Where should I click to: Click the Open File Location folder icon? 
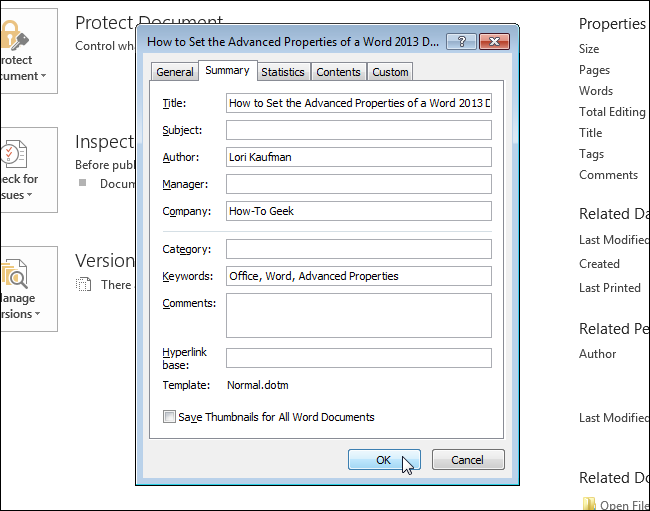point(589,504)
